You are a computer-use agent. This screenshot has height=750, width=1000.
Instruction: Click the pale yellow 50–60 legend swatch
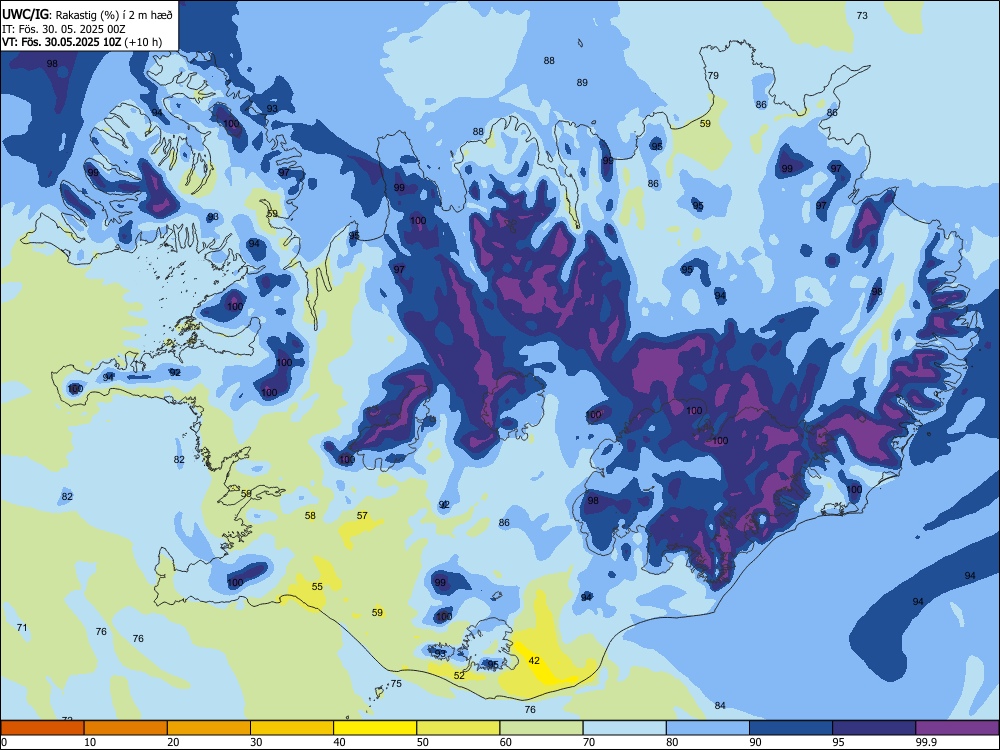[459, 728]
